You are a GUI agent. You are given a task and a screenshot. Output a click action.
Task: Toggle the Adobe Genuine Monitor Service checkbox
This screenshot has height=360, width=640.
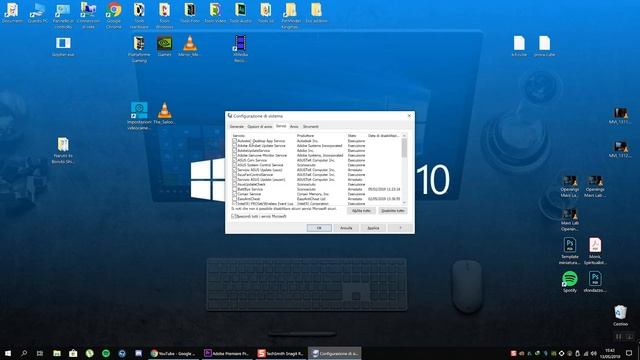point(235,155)
